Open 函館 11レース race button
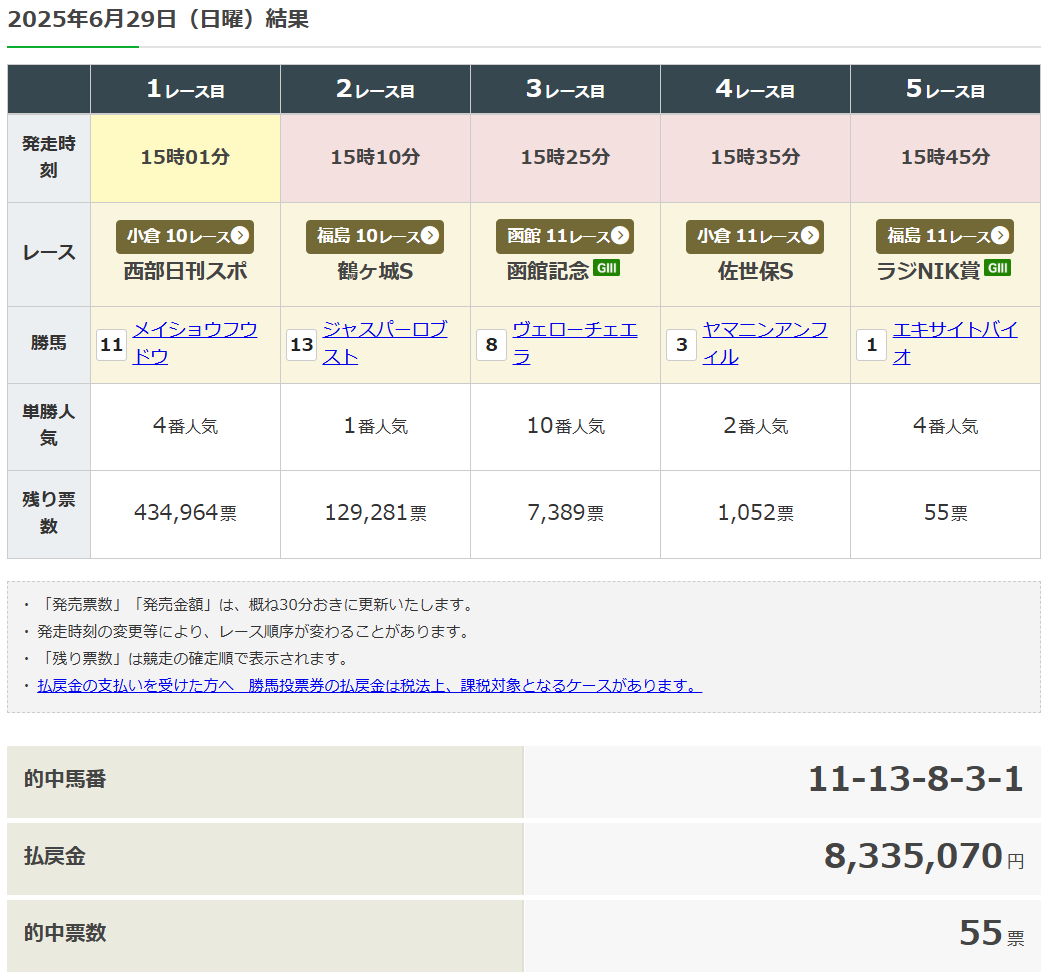 pyautogui.click(x=564, y=236)
